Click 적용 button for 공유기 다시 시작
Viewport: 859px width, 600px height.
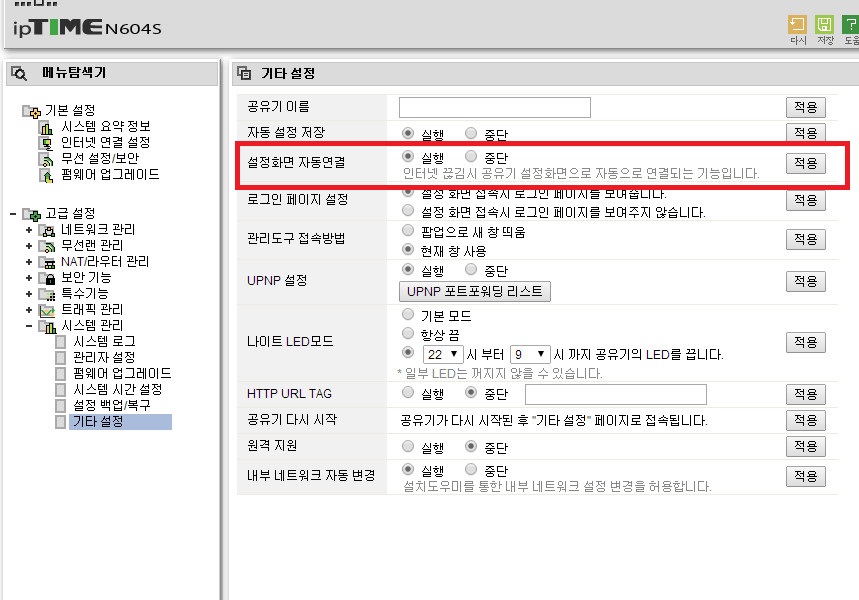(x=805, y=420)
